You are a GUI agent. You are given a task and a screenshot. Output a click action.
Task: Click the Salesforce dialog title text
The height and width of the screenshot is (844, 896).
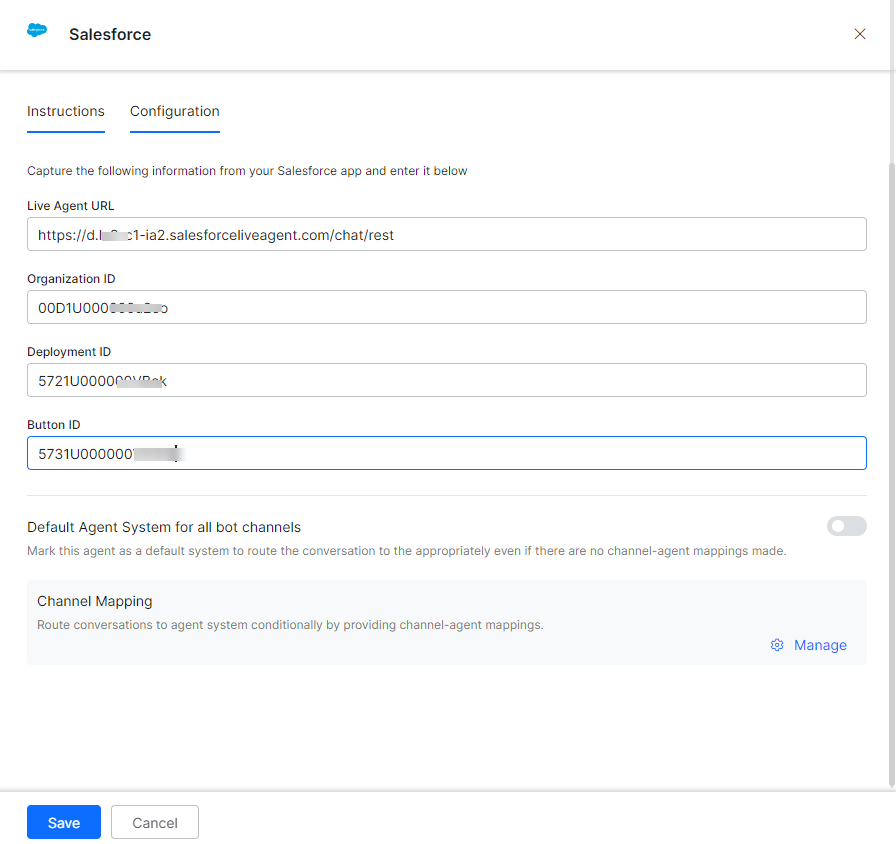coord(110,34)
